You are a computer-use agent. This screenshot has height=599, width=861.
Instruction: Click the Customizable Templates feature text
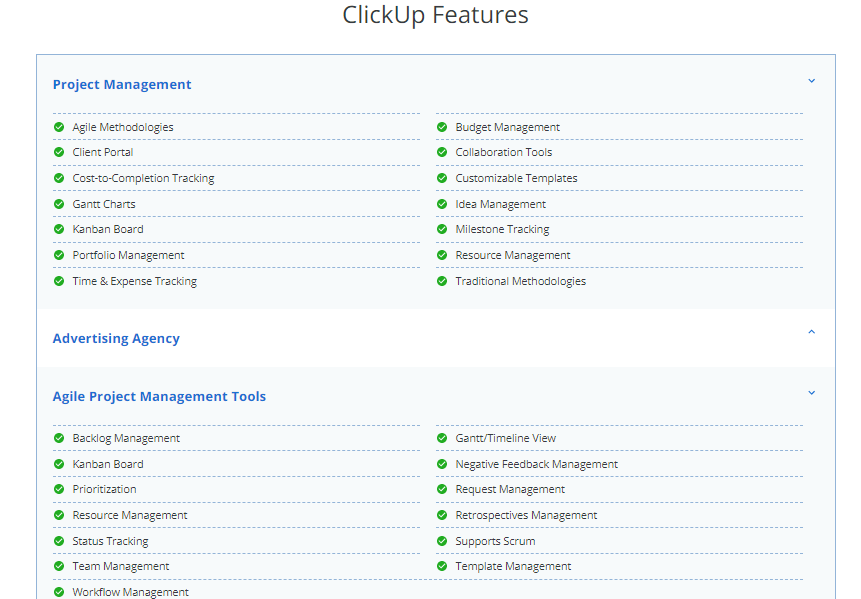pyautogui.click(x=516, y=178)
